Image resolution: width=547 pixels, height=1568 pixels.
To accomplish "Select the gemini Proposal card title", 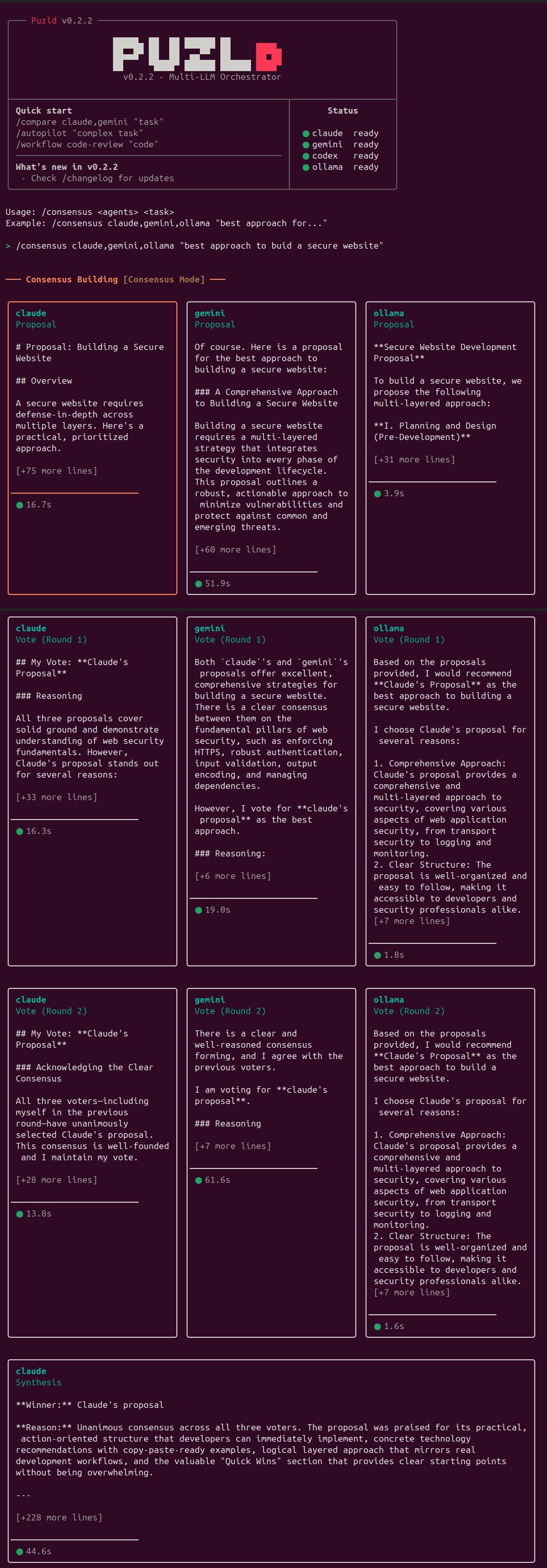I will [x=210, y=313].
